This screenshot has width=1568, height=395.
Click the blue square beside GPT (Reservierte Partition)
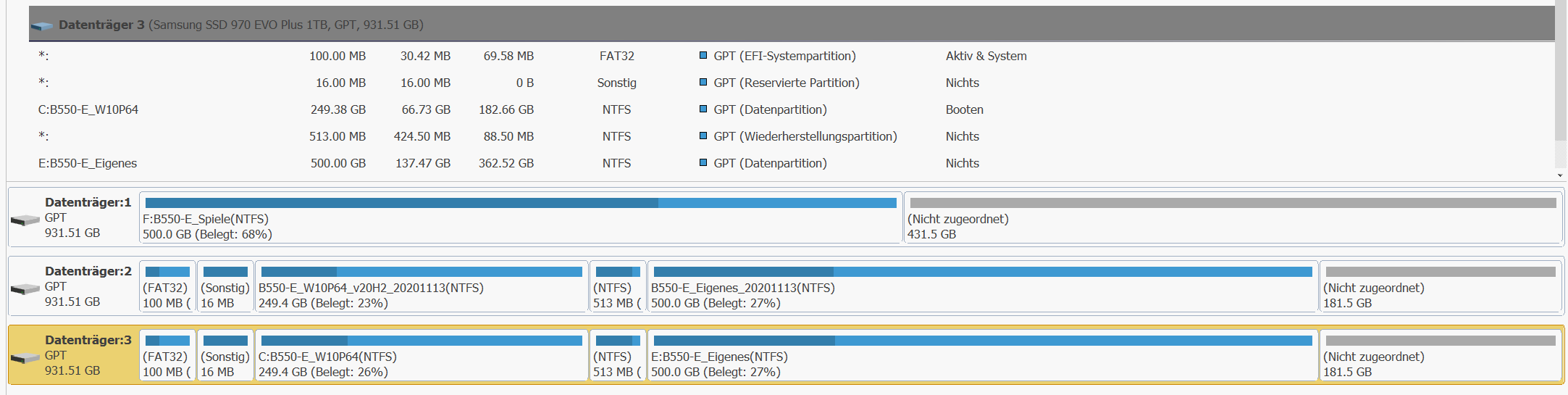point(703,82)
